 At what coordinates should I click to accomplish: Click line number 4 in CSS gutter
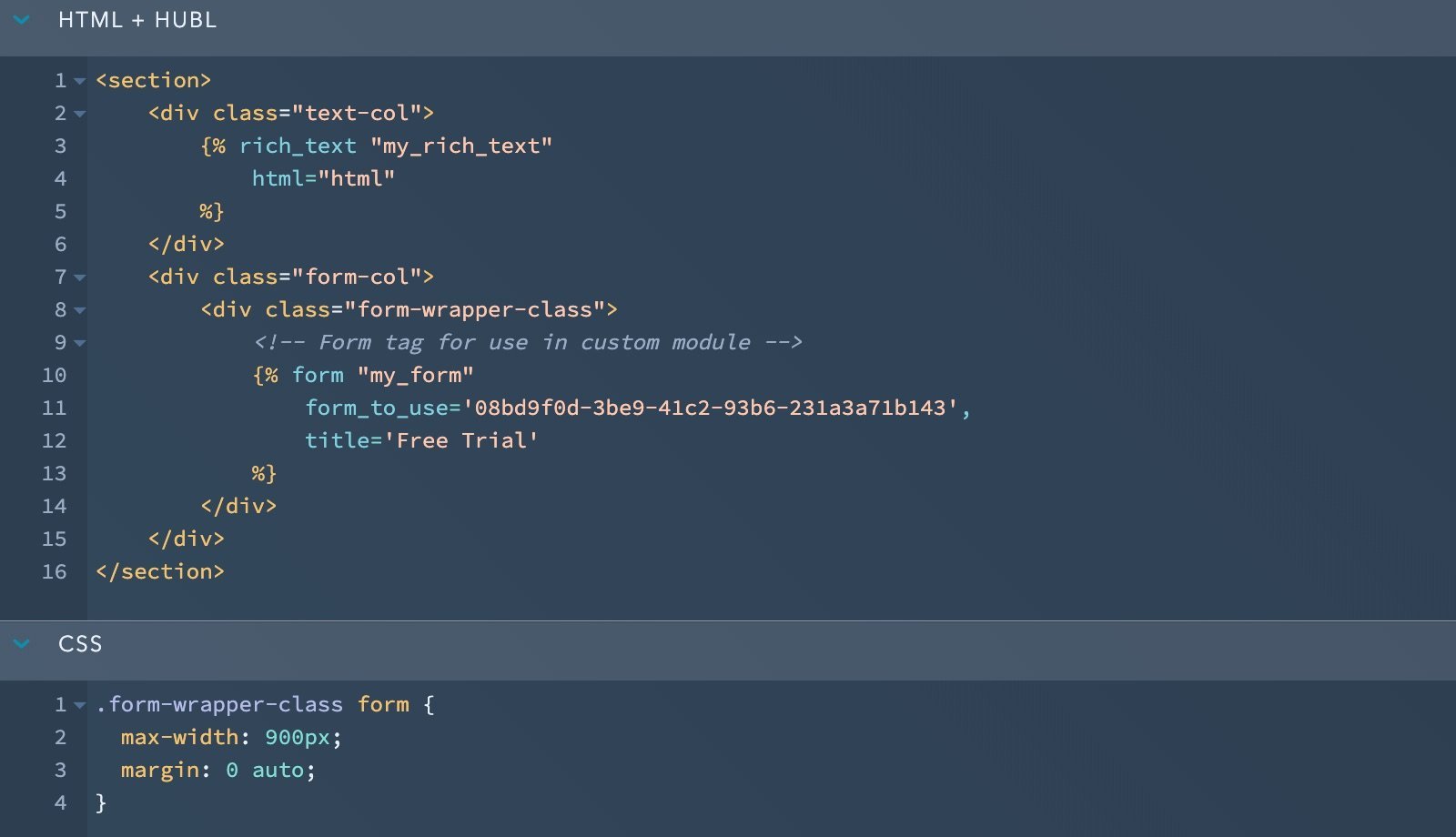60,802
